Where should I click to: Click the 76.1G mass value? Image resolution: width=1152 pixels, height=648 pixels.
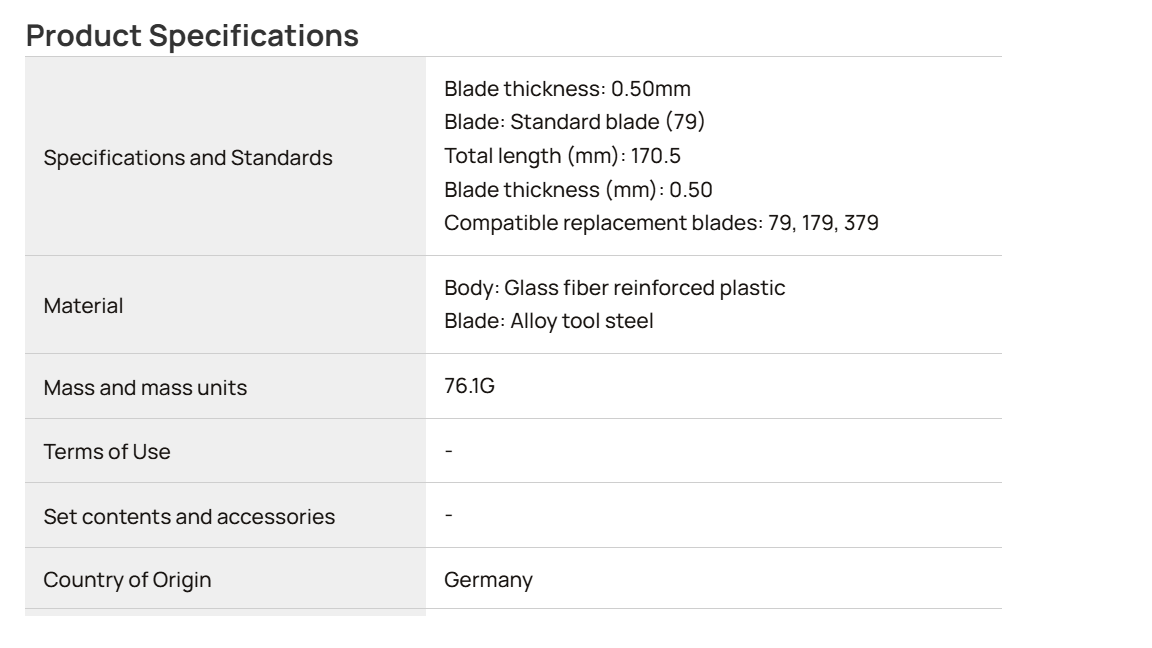pos(469,386)
